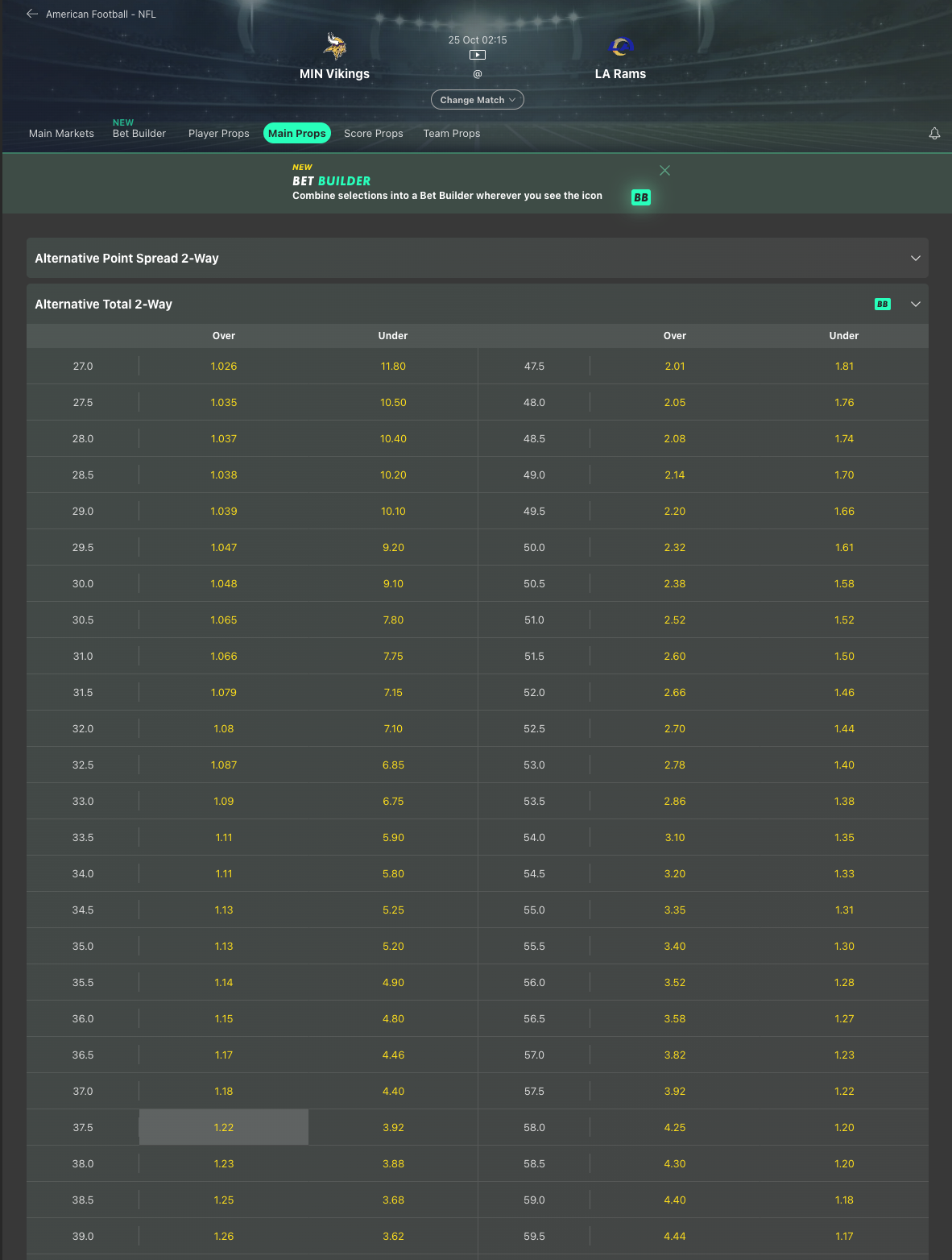Screen dimensions: 952x1260
Task: Select the Main Props tab
Action: 297,134
